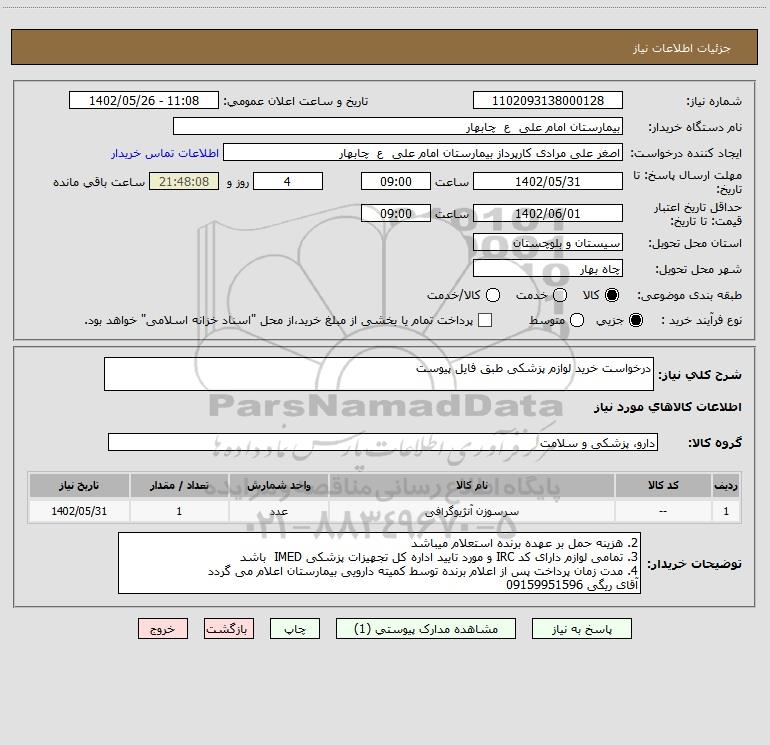Select the خدمت radio button
This screenshot has width=770, height=745.
coord(560,295)
